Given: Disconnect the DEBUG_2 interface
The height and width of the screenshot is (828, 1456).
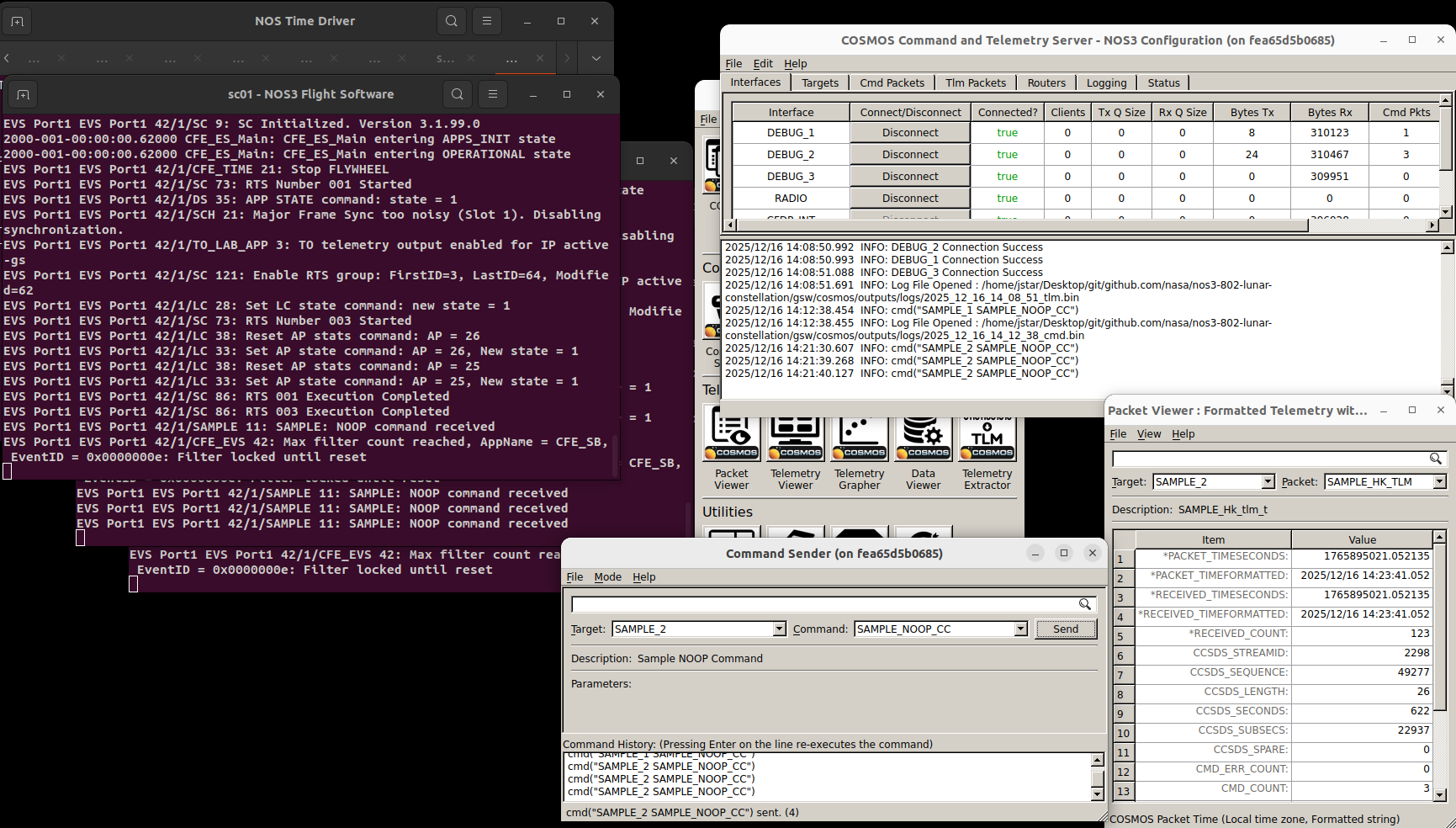Looking at the screenshot, I should [x=910, y=154].
